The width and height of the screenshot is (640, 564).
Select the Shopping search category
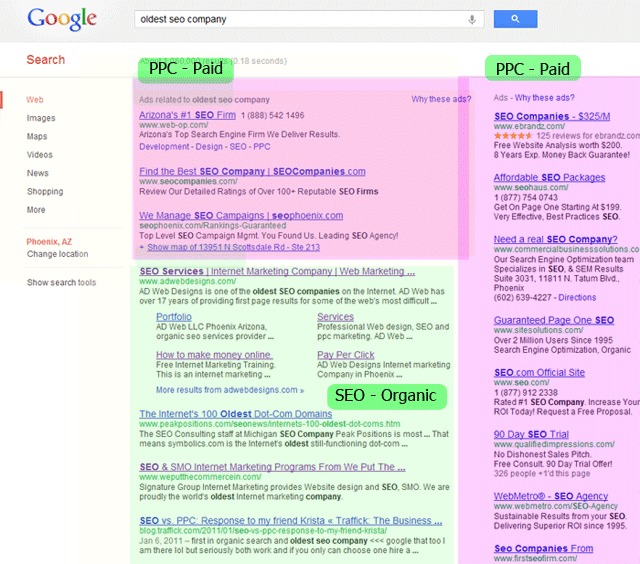[45, 191]
